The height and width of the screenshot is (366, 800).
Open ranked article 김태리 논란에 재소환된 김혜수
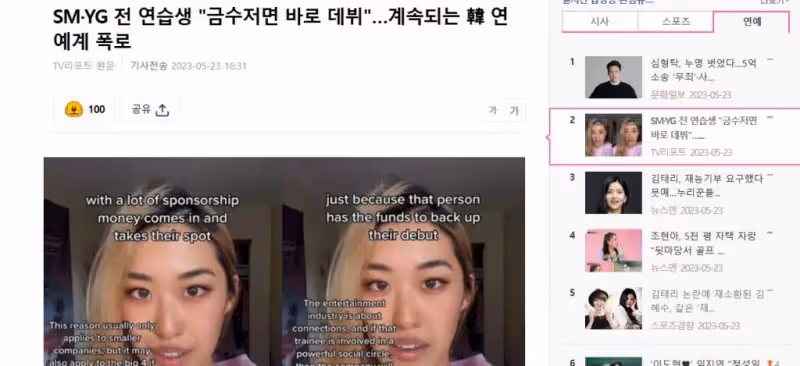point(707,301)
